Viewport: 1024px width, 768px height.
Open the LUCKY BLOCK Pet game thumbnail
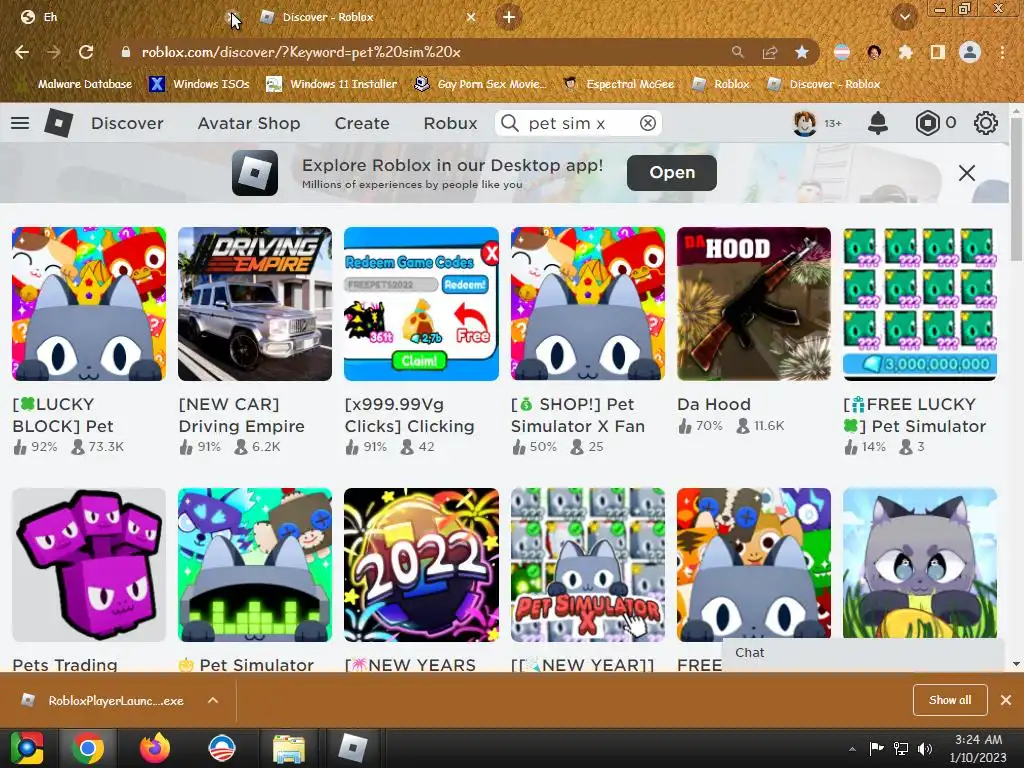click(x=89, y=304)
